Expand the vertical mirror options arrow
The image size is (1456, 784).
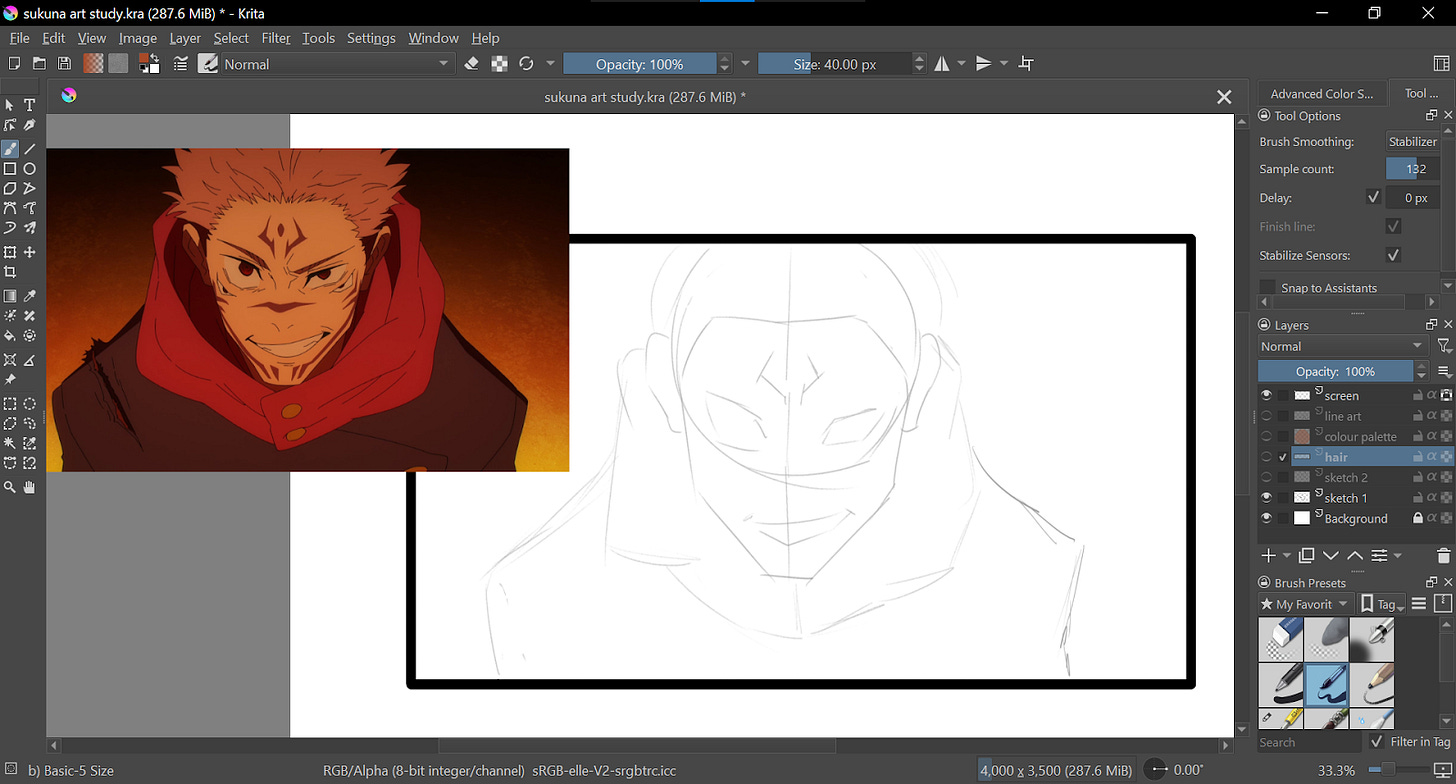[x=1004, y=64]
